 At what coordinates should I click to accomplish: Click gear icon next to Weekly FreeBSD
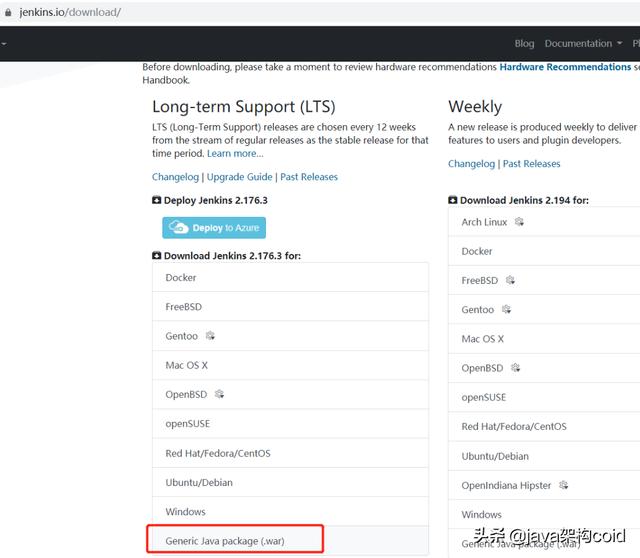pos(510,280)
